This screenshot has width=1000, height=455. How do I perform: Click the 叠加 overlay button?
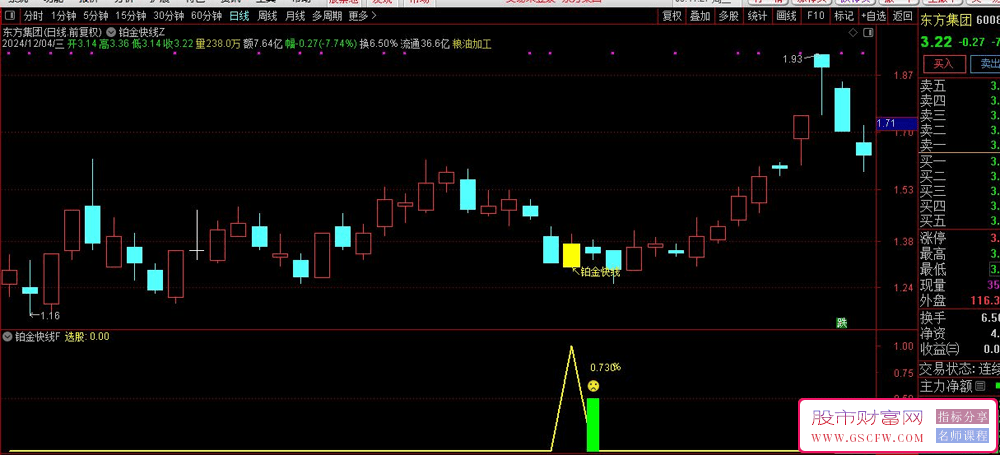coord(700,16)
